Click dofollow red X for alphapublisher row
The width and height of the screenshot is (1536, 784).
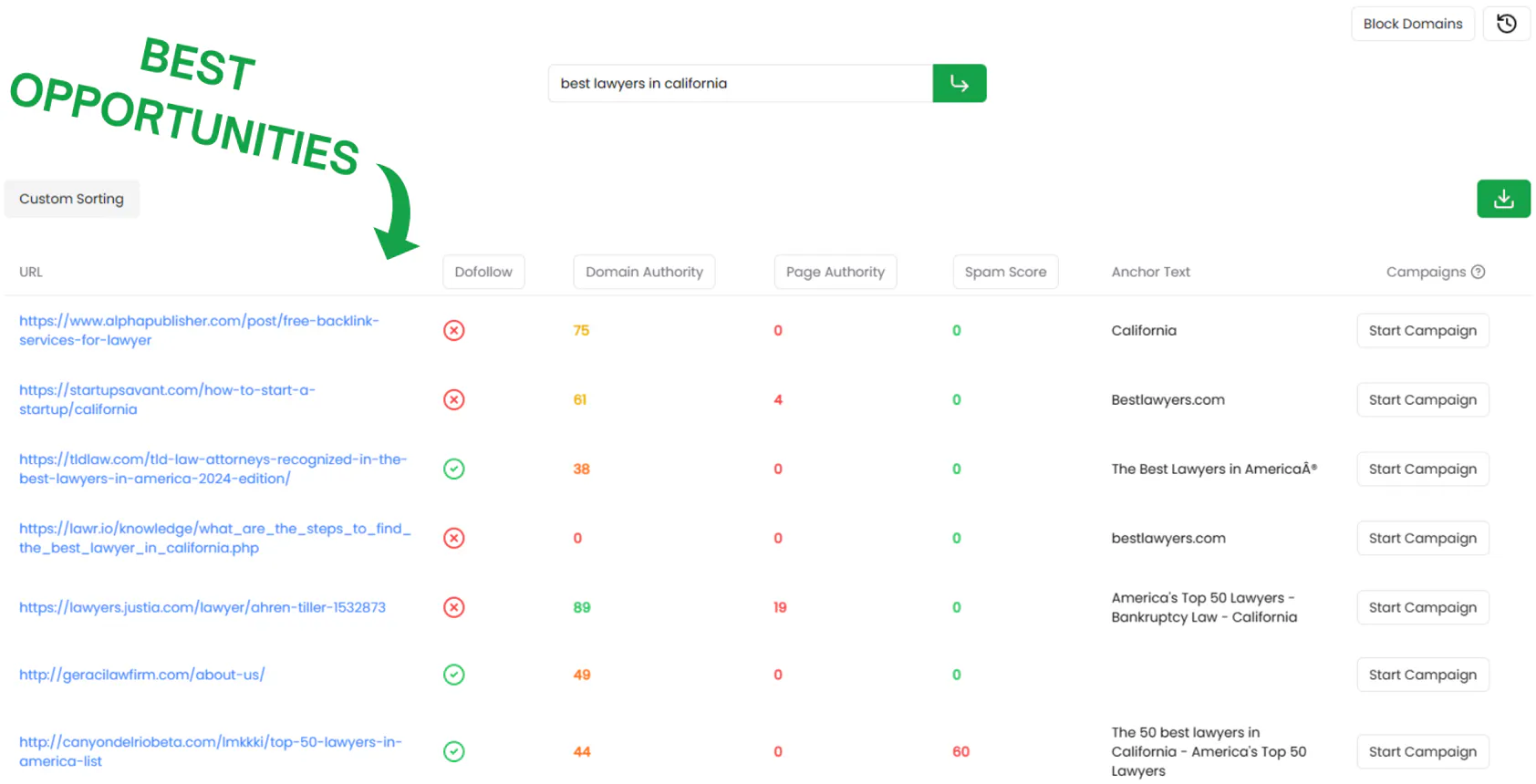coord(454,330)
